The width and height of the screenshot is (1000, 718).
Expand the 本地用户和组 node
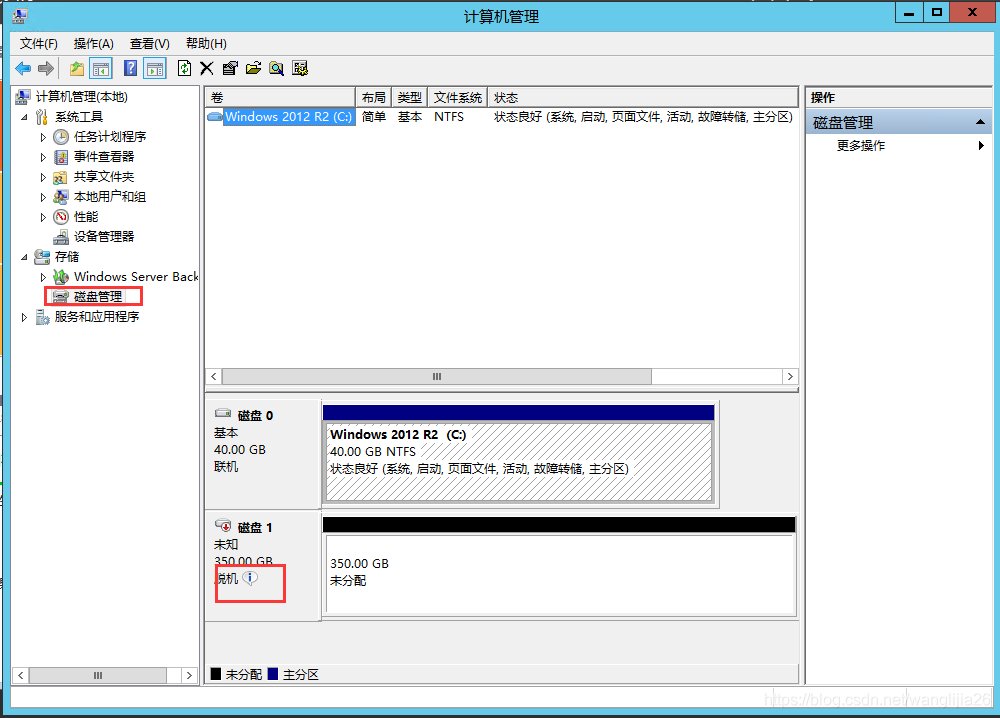pyautogui.click(x=43, y=197)
